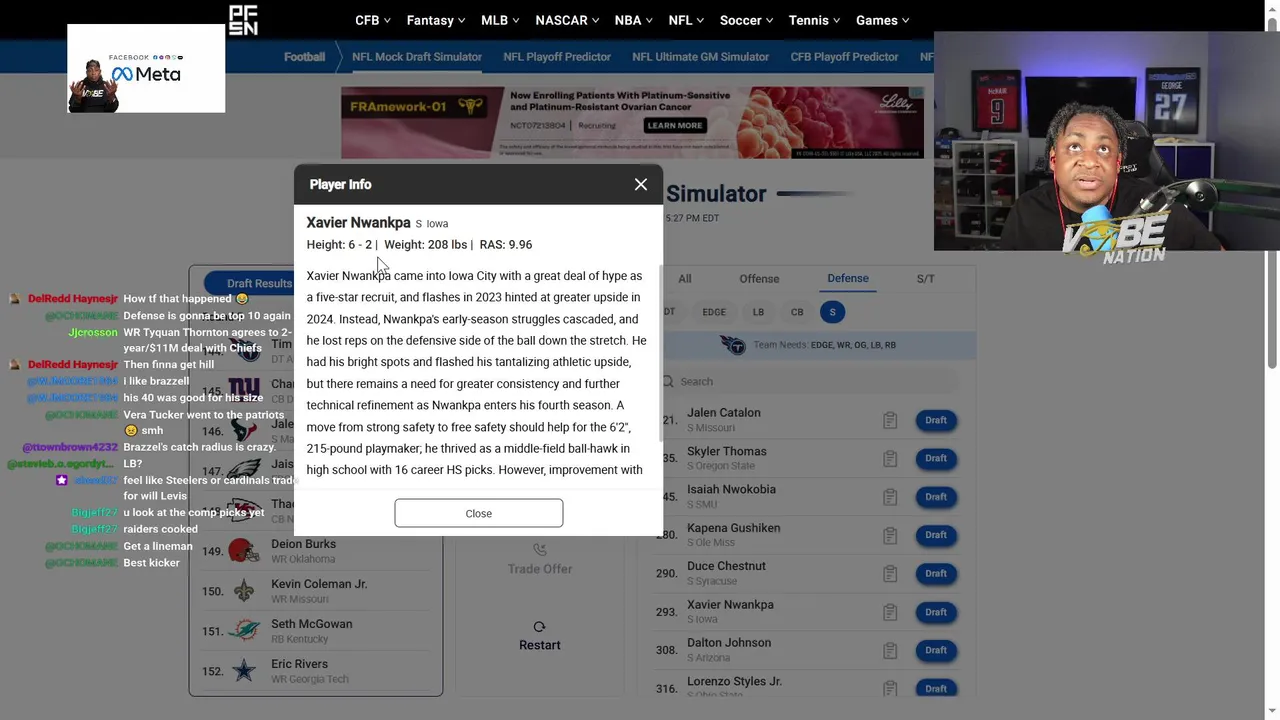This screenshot has height=720, width=1280.
Task: Click the Cowboys logo at pick 152
Action: coord(243,671)
